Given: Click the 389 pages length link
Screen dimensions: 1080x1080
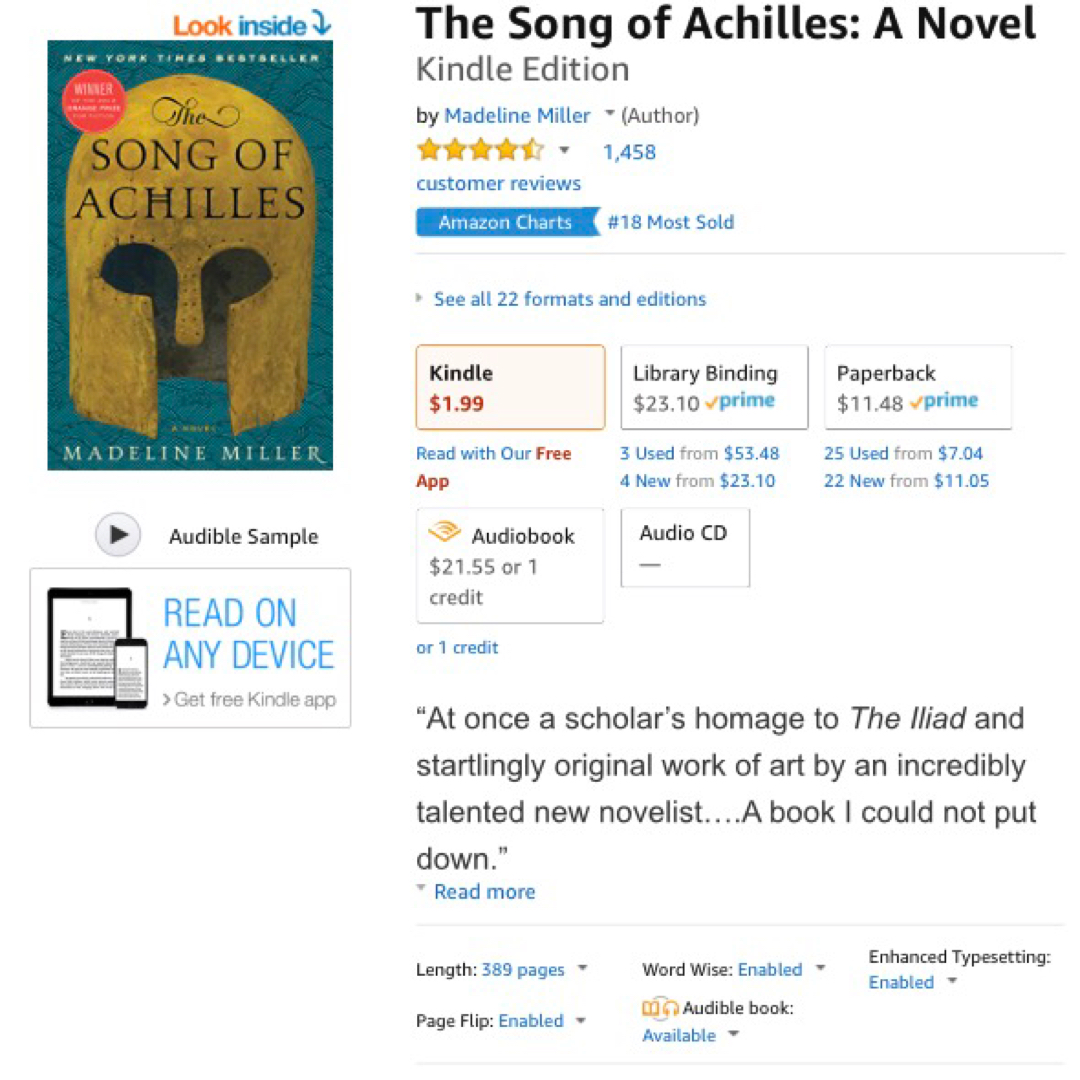Looking at the screenshot, I should click(523, 969).
